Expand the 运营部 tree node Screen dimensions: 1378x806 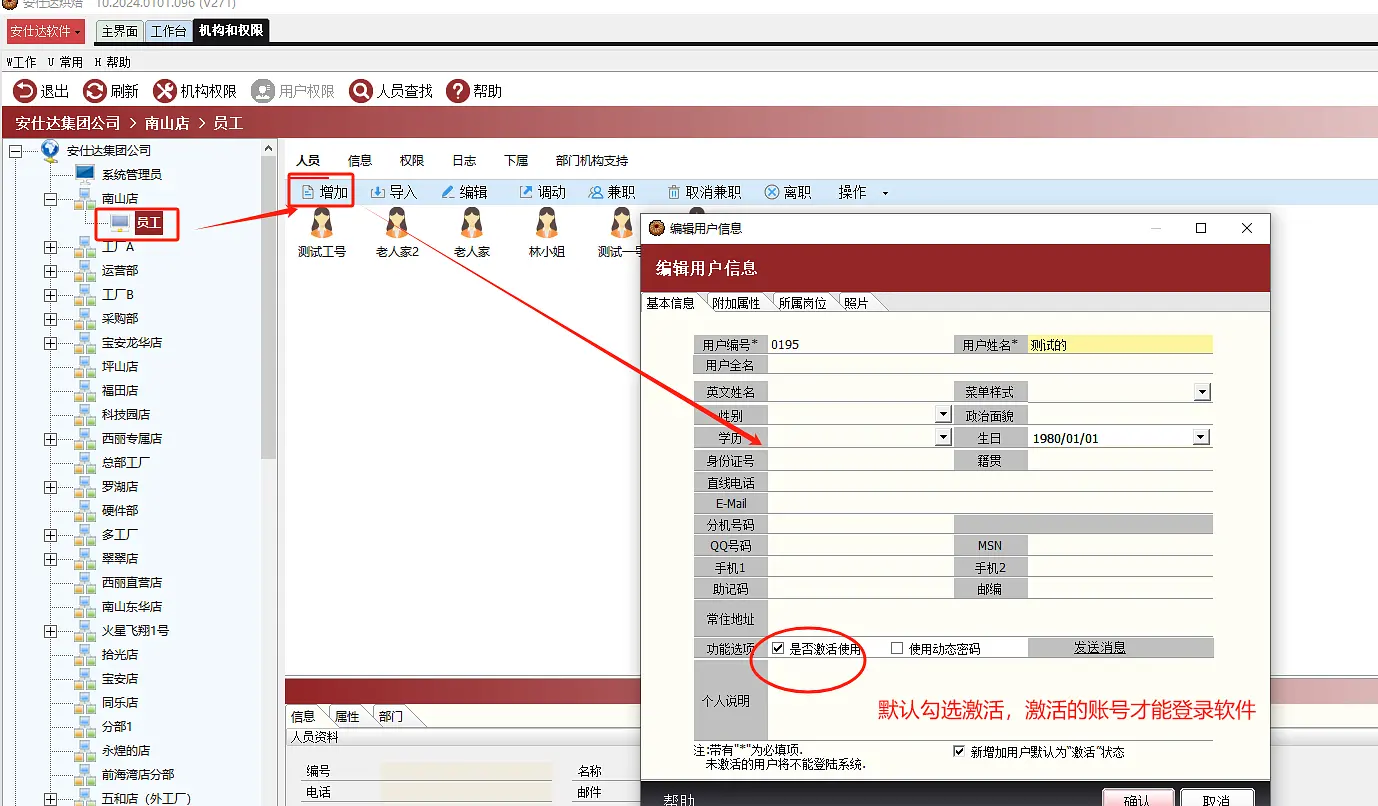point(51,271)
